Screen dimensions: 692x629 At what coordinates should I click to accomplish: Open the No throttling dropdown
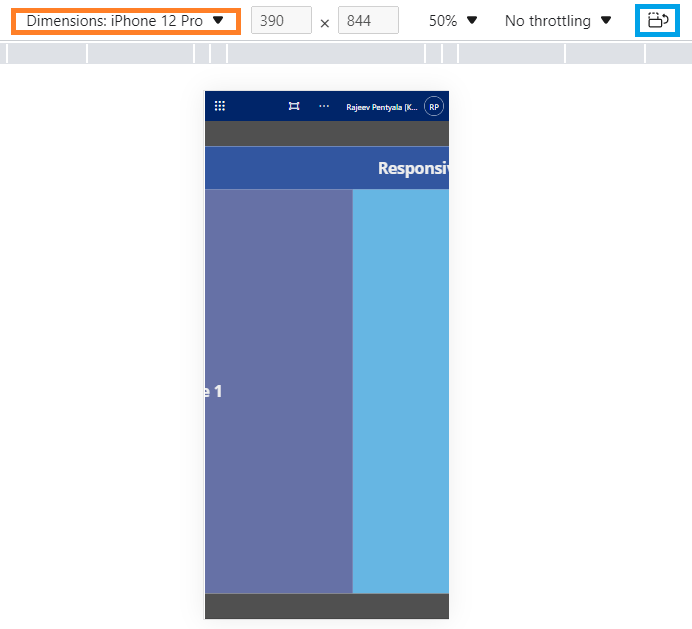pyautogui.click(x=557, y=21)
